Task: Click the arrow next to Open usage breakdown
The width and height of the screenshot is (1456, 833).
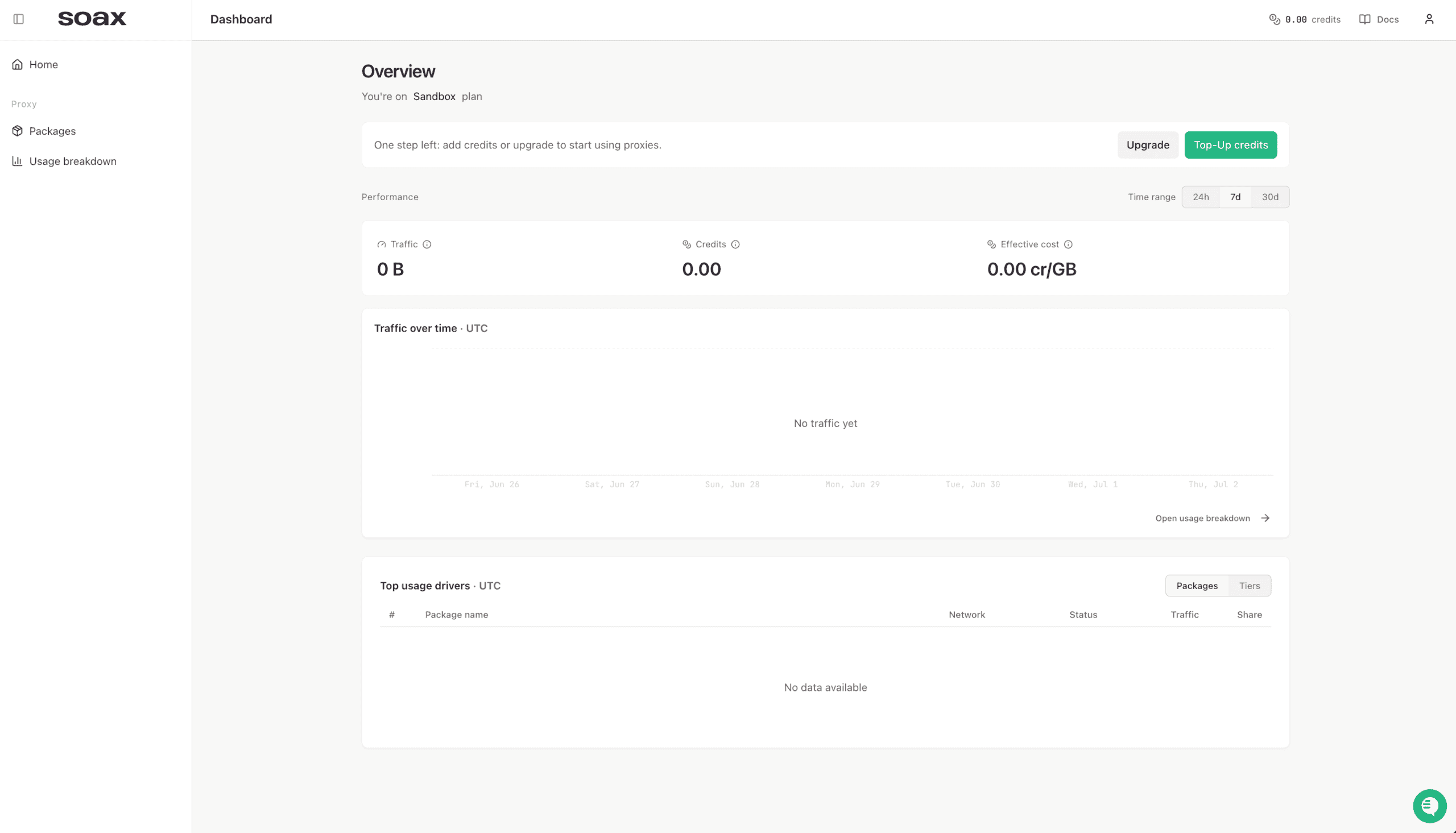Action: coord(1265,519)
